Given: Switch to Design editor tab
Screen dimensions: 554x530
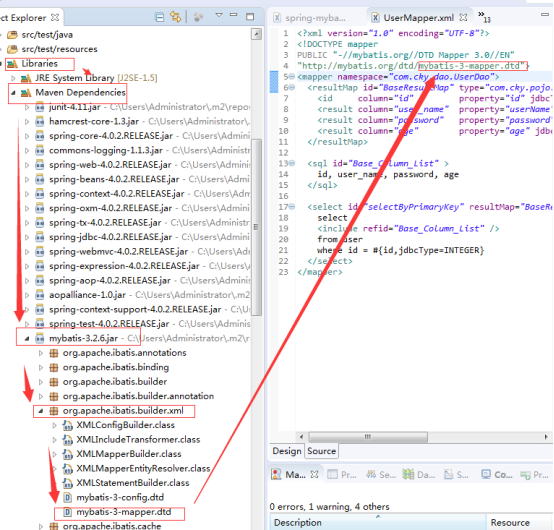Looking at the screenshot, I should [x=287, y=451].
